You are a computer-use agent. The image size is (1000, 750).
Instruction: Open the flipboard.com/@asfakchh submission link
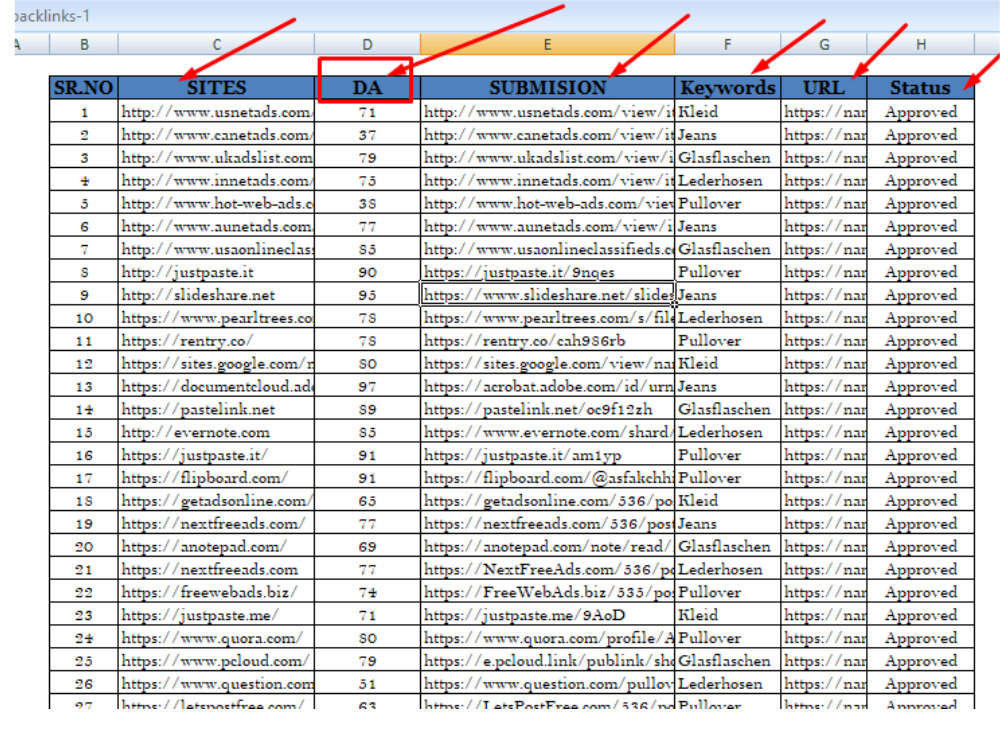[547, 478]
